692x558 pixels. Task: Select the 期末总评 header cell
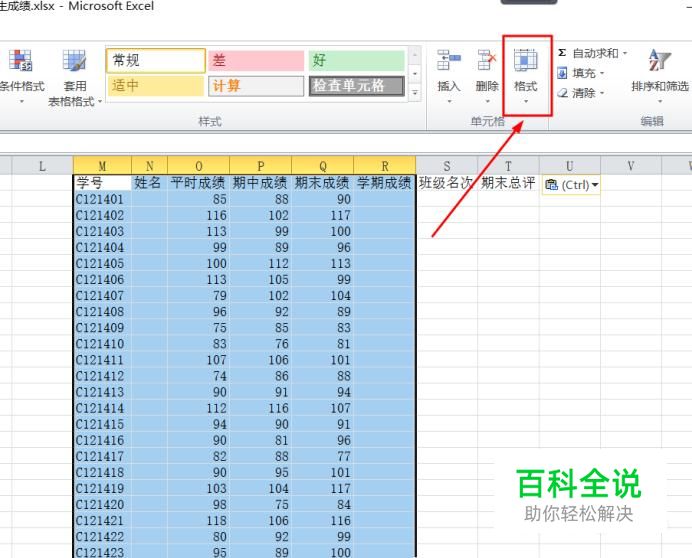point(508,183)
